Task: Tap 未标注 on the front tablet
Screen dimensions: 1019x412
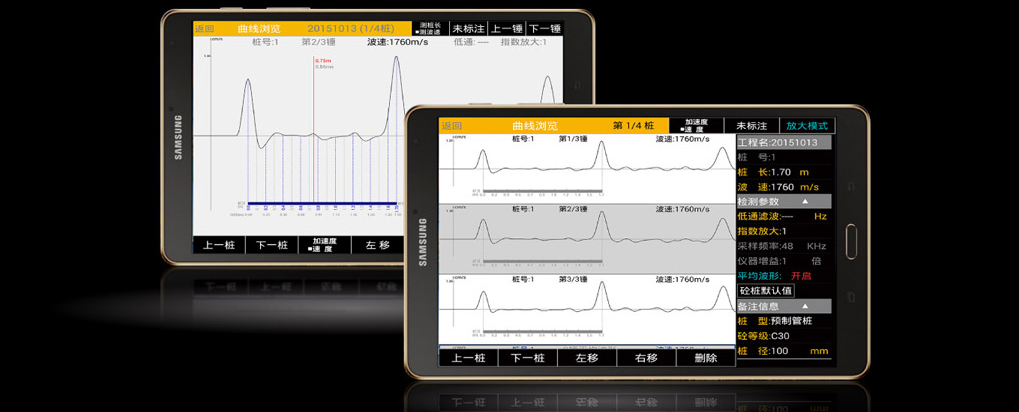Action: tap(752, 125)
